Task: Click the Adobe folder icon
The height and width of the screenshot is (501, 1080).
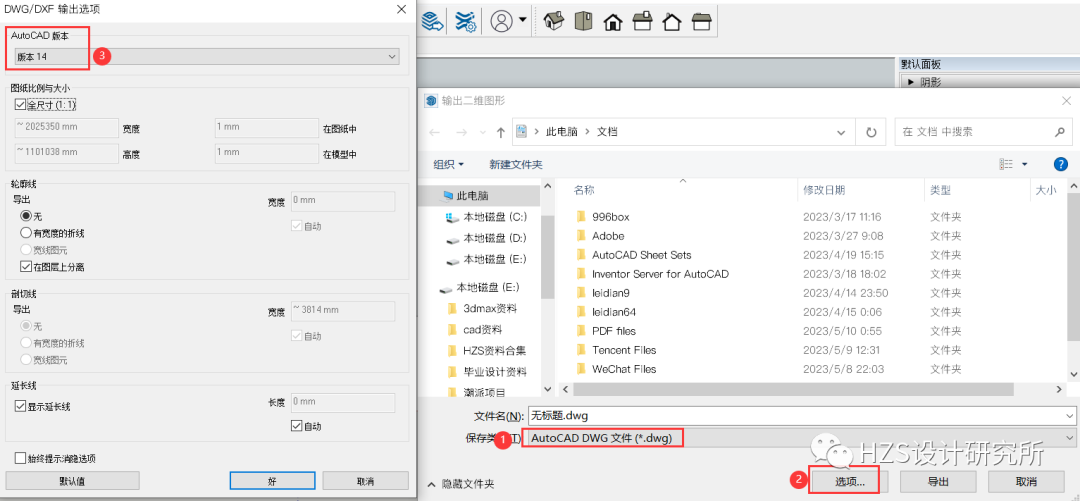Action: [581, 236]
